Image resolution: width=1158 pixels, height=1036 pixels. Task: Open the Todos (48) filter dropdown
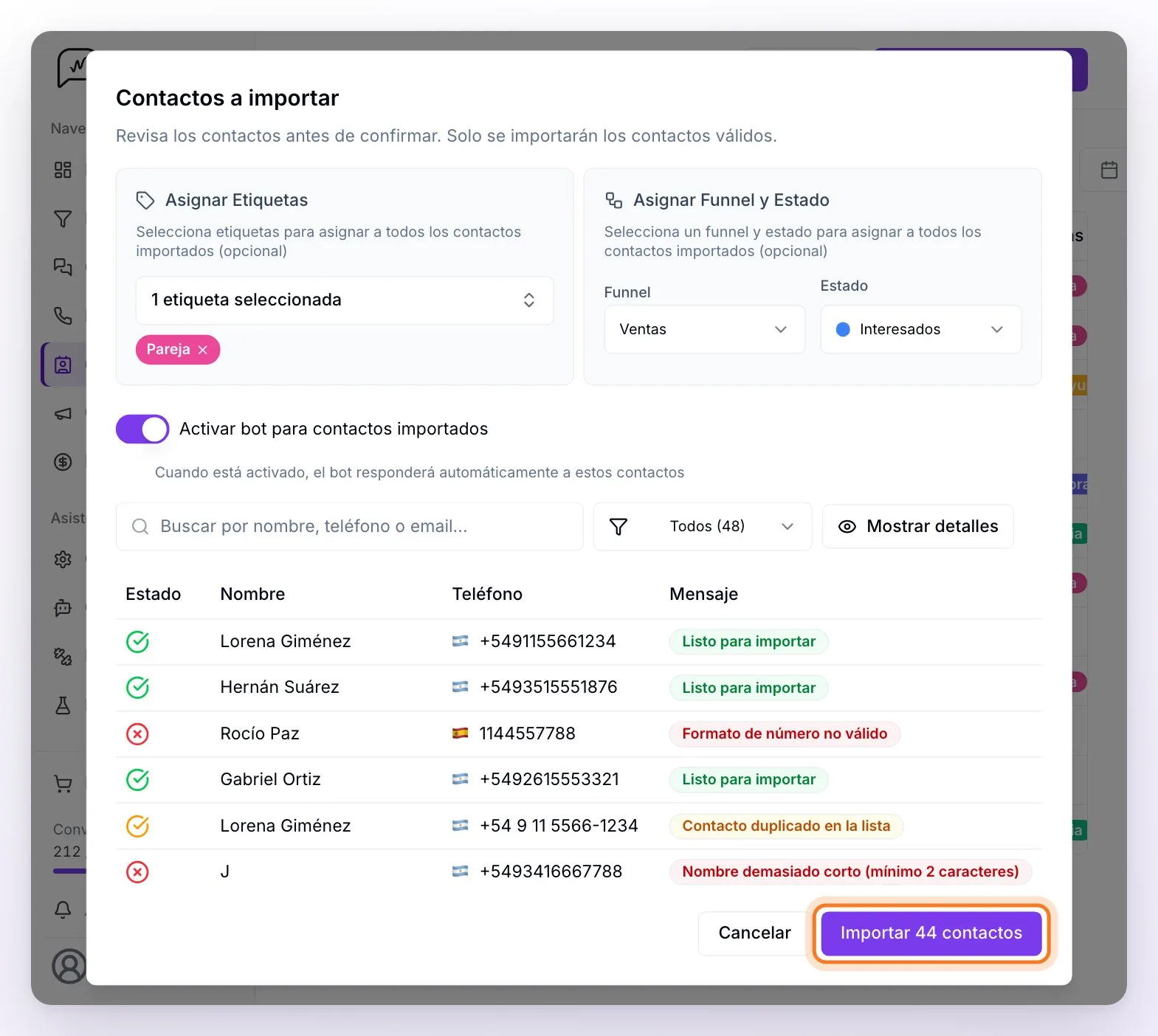(x=703, y=526)
